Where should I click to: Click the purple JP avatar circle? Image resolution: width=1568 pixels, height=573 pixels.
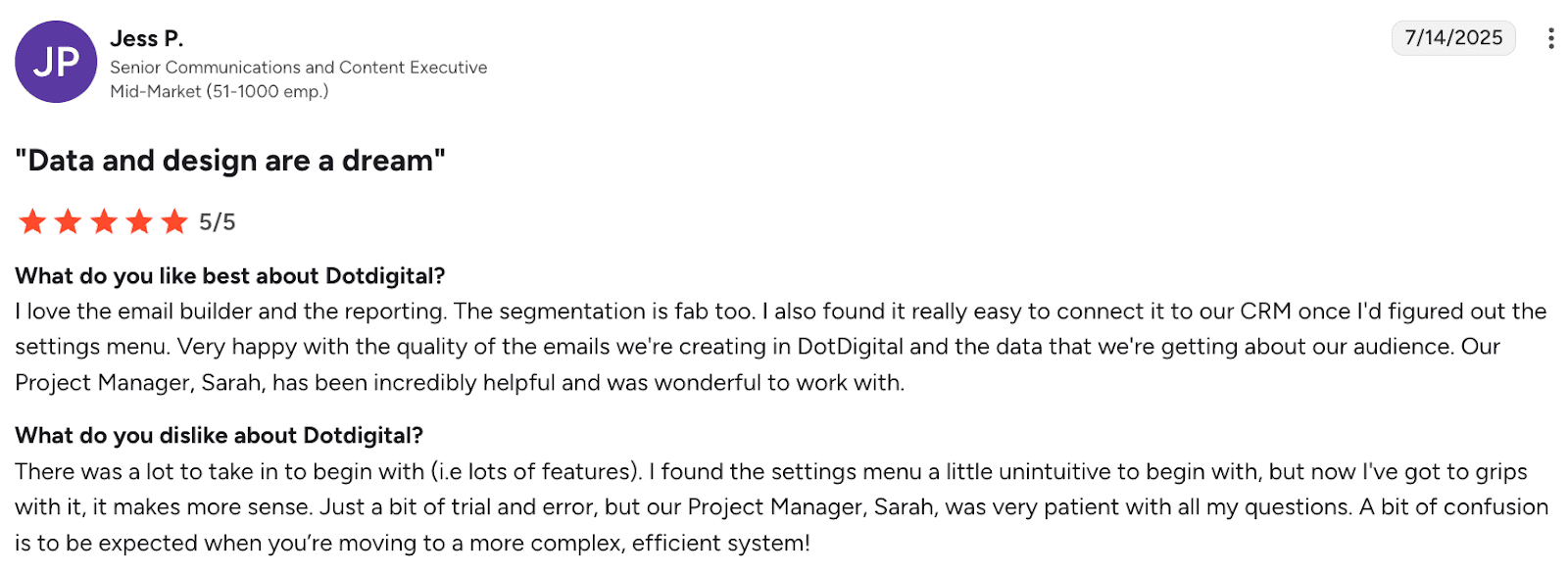point(56,62)
